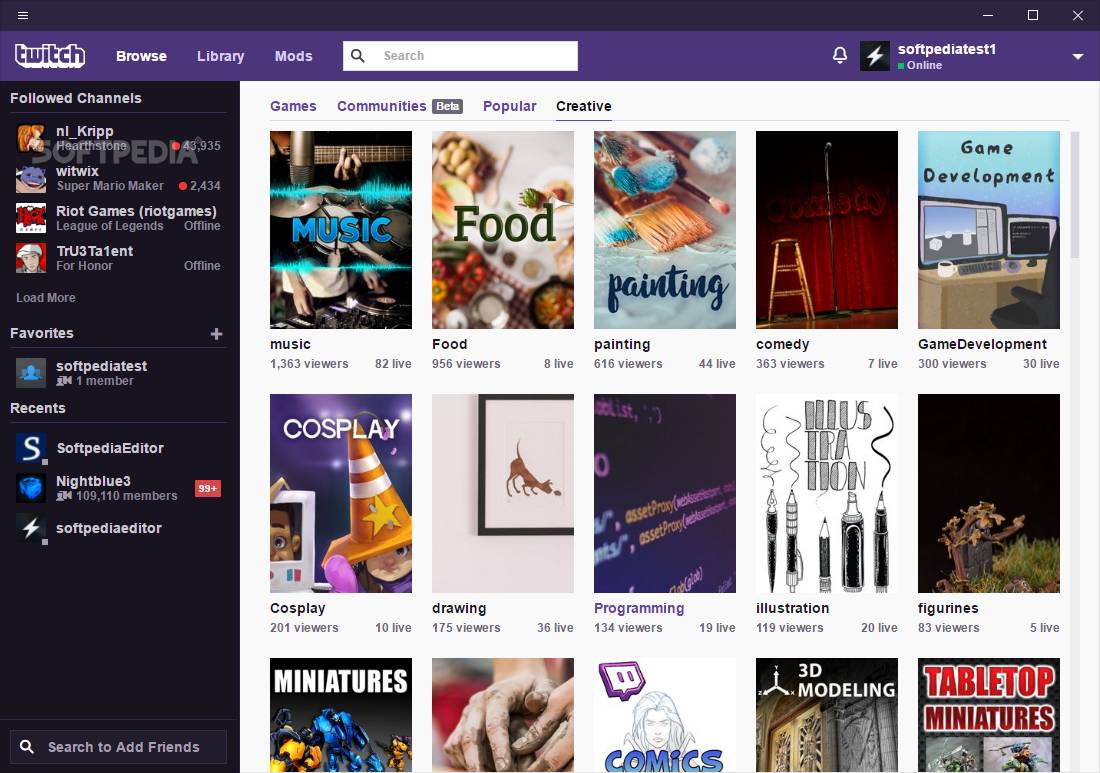Expand Load More followed channels
1100x773 pixels.
[x=45, y=297]
